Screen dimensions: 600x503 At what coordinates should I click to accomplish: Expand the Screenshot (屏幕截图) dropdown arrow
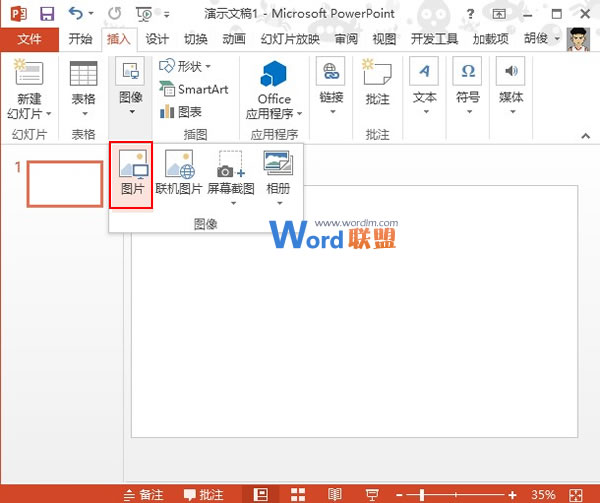(233, 203)
